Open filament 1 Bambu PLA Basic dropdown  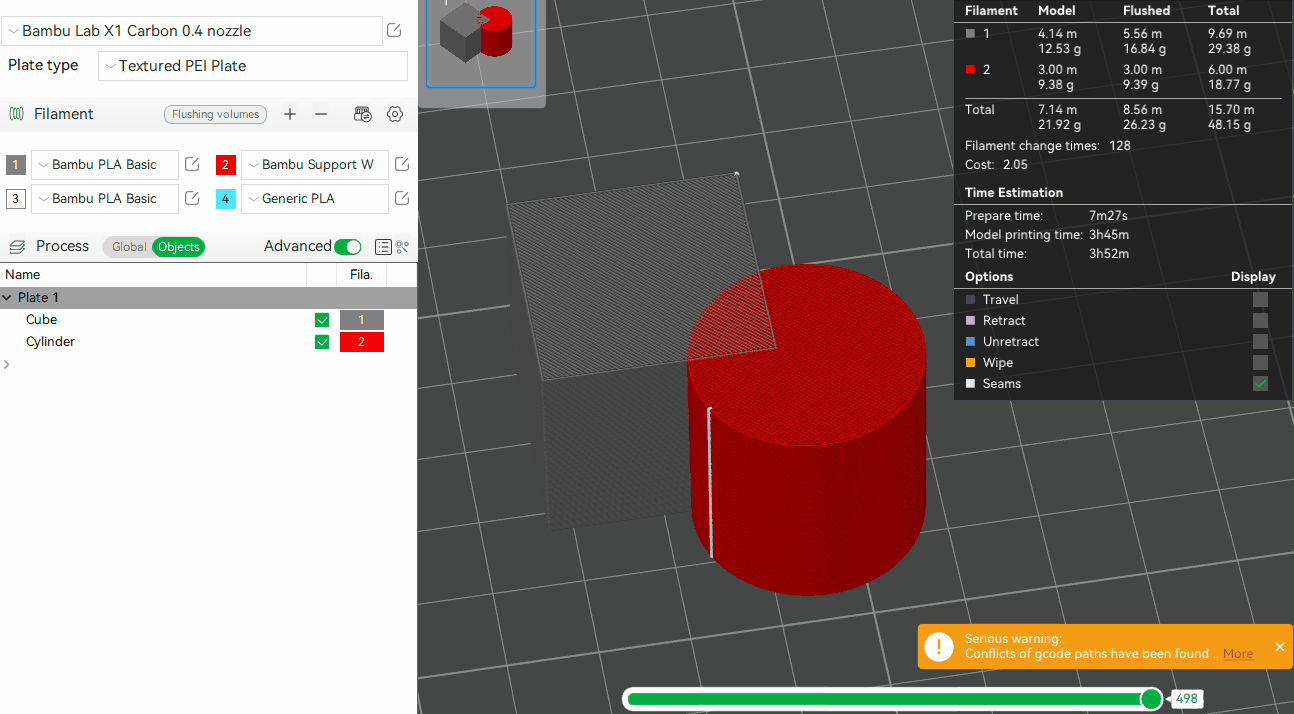pos(105,165)
